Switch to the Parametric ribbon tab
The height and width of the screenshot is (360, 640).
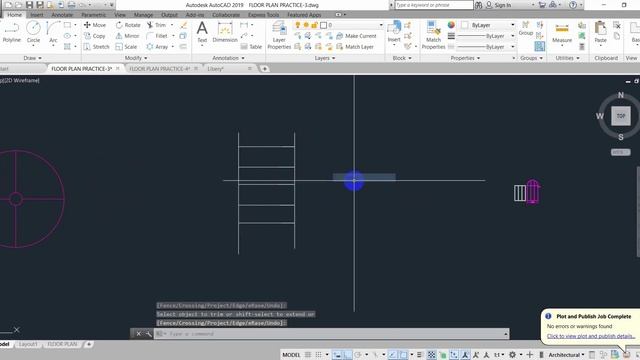(x=93, y=15)
